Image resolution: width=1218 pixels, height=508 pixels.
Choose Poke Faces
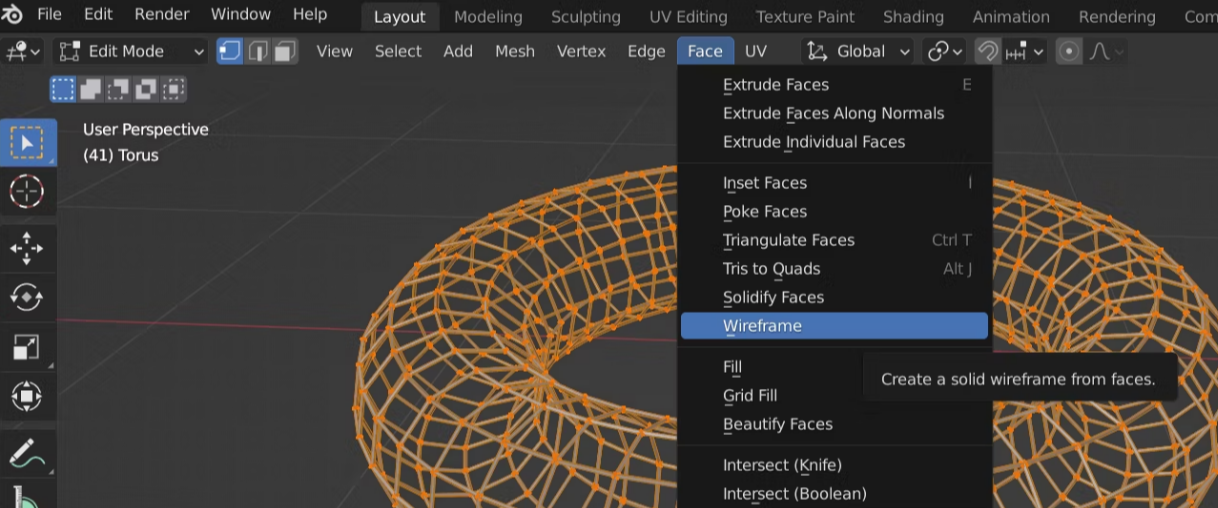(x=834, y=212)
